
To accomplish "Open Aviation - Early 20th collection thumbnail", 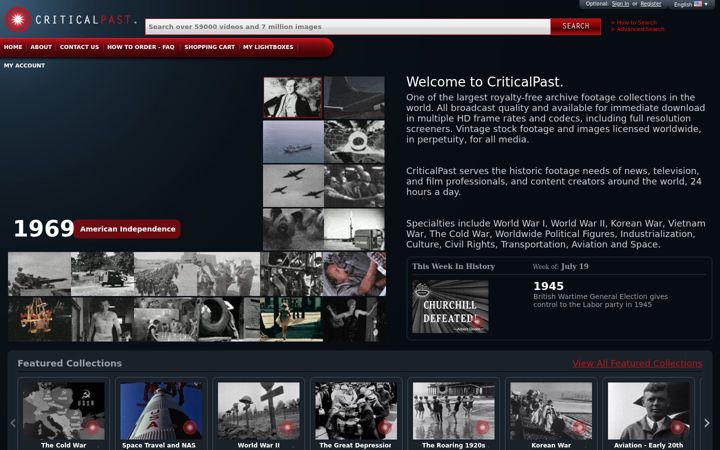I will [648, 411].
